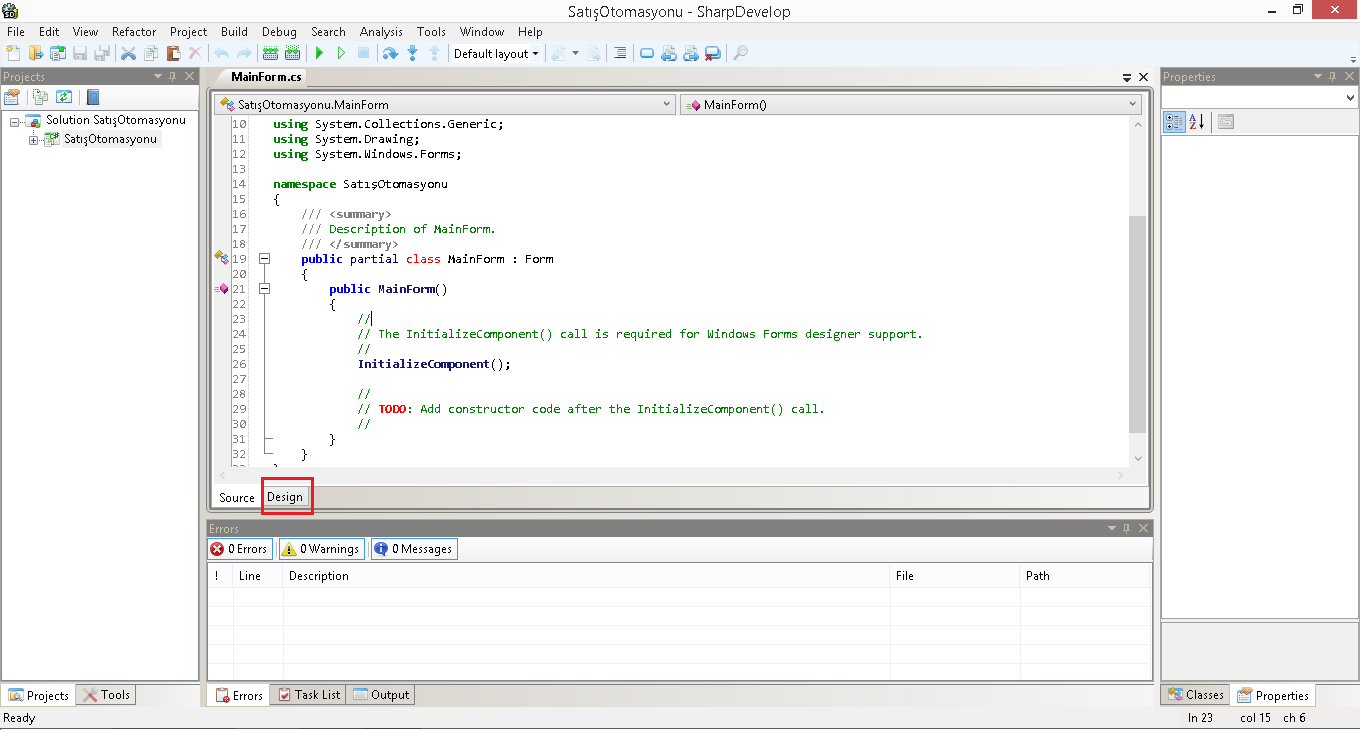
Task: Click the Stop execution square icon
Action: point(363,53)
